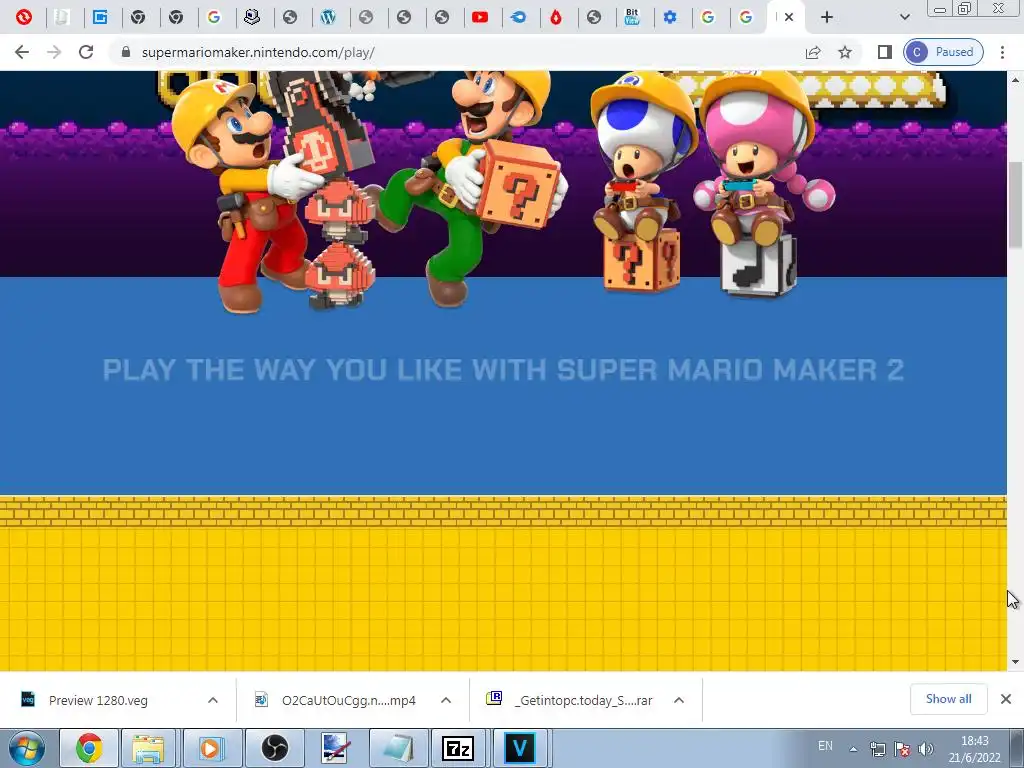Viewport: 1024px width, 768px height.
Task: Expand options for Preview 1280.veg download
Action: coord(213,700)
